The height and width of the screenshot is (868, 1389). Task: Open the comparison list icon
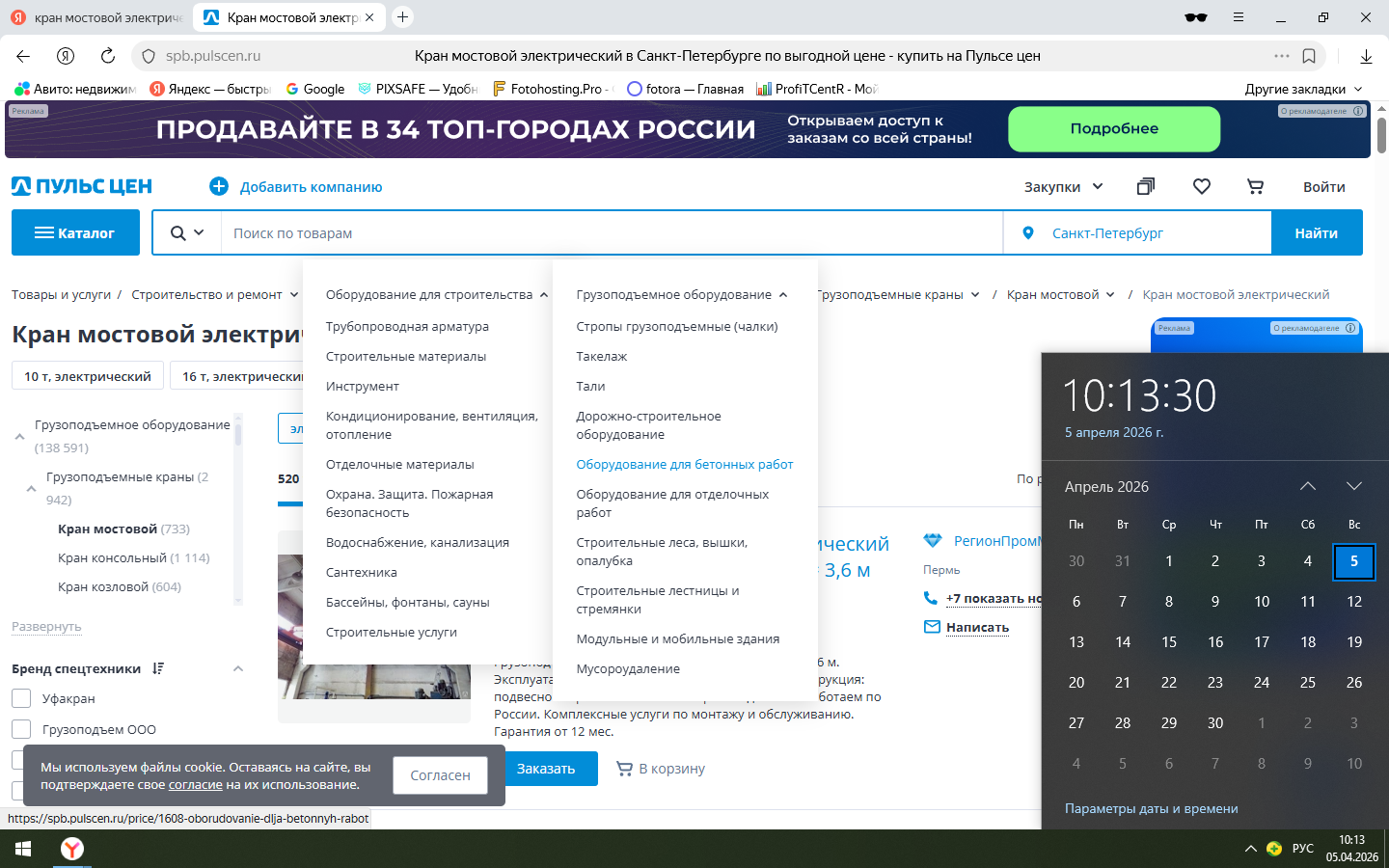1146,186
